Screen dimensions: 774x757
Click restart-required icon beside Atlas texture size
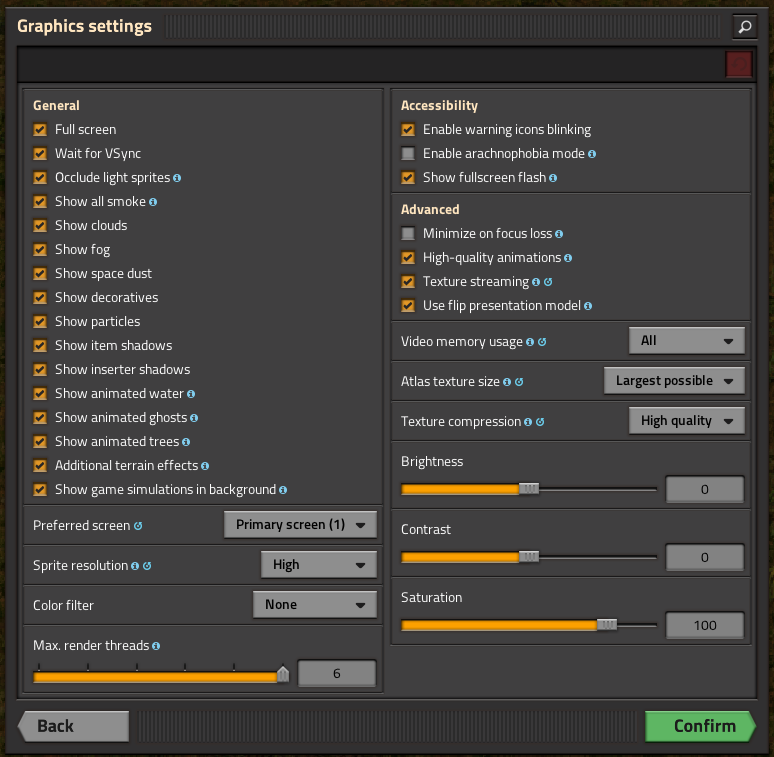tap(519, 382)
